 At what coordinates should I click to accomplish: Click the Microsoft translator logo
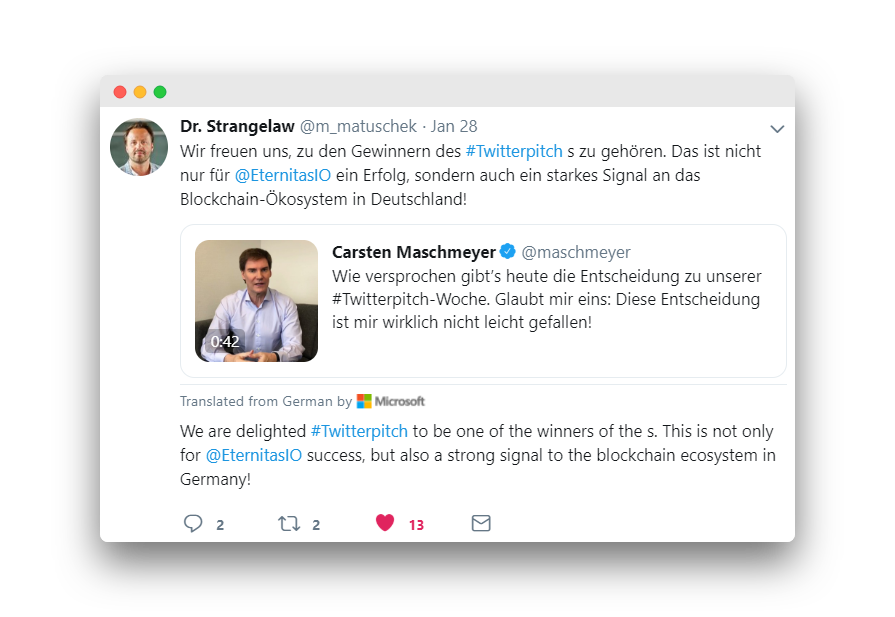point(391,401)
